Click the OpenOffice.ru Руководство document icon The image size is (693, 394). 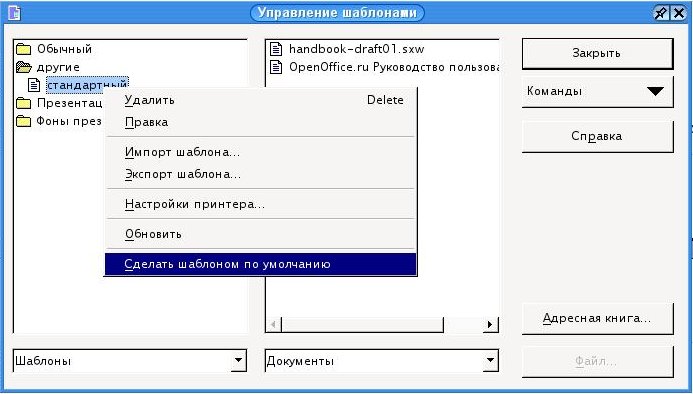pyautogui.click(x=276, y=67)
